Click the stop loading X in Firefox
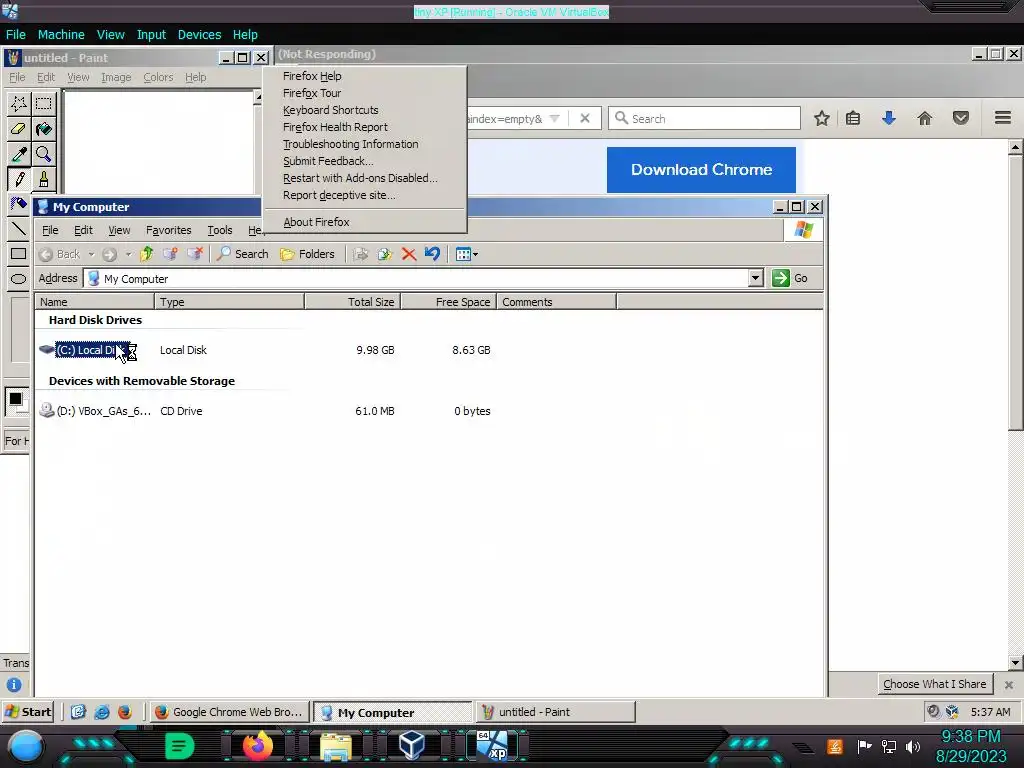Screen dimensions: 1024x768 (585, 118)
